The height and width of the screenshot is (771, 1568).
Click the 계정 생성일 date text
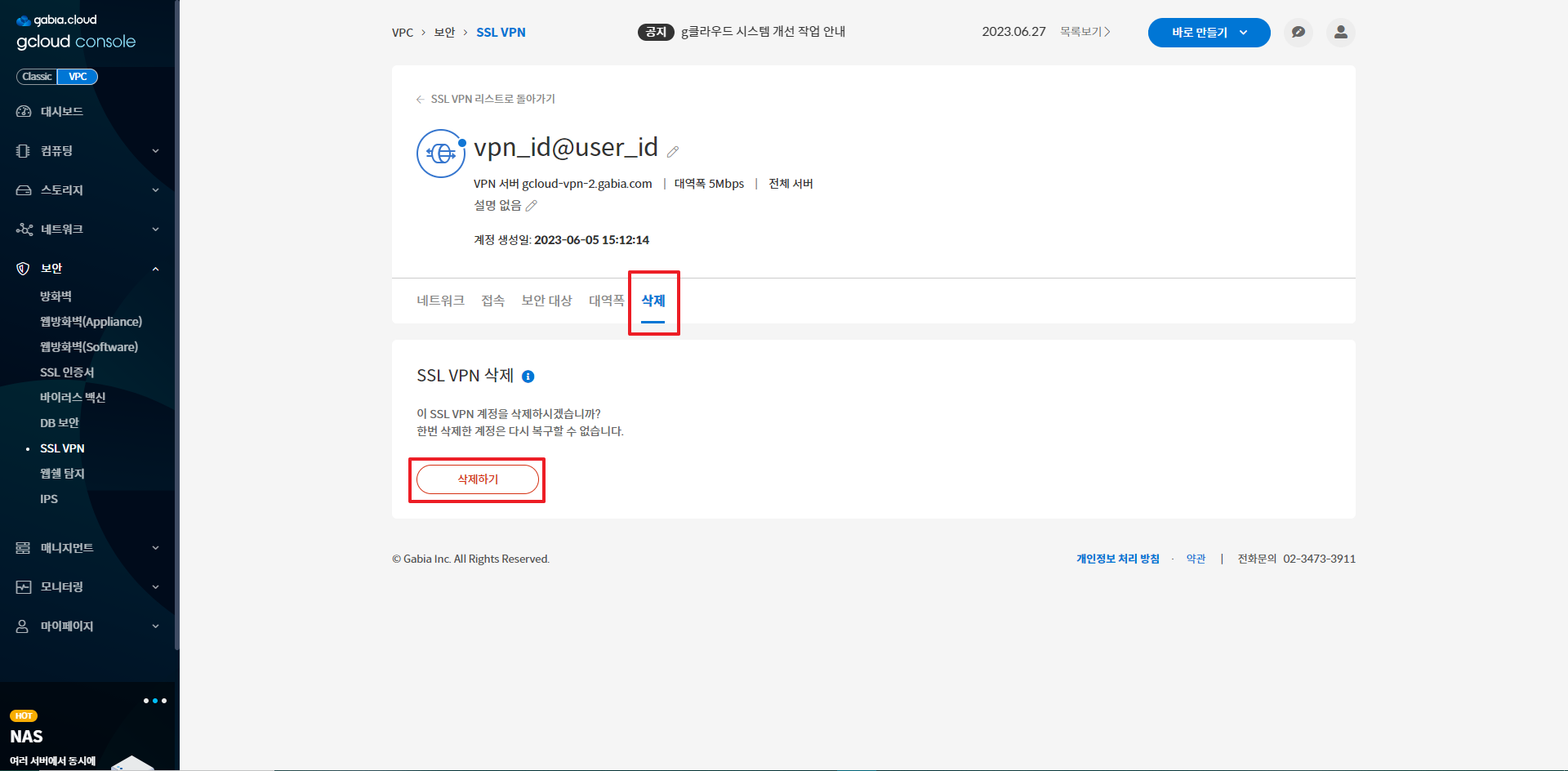point(561,240)
